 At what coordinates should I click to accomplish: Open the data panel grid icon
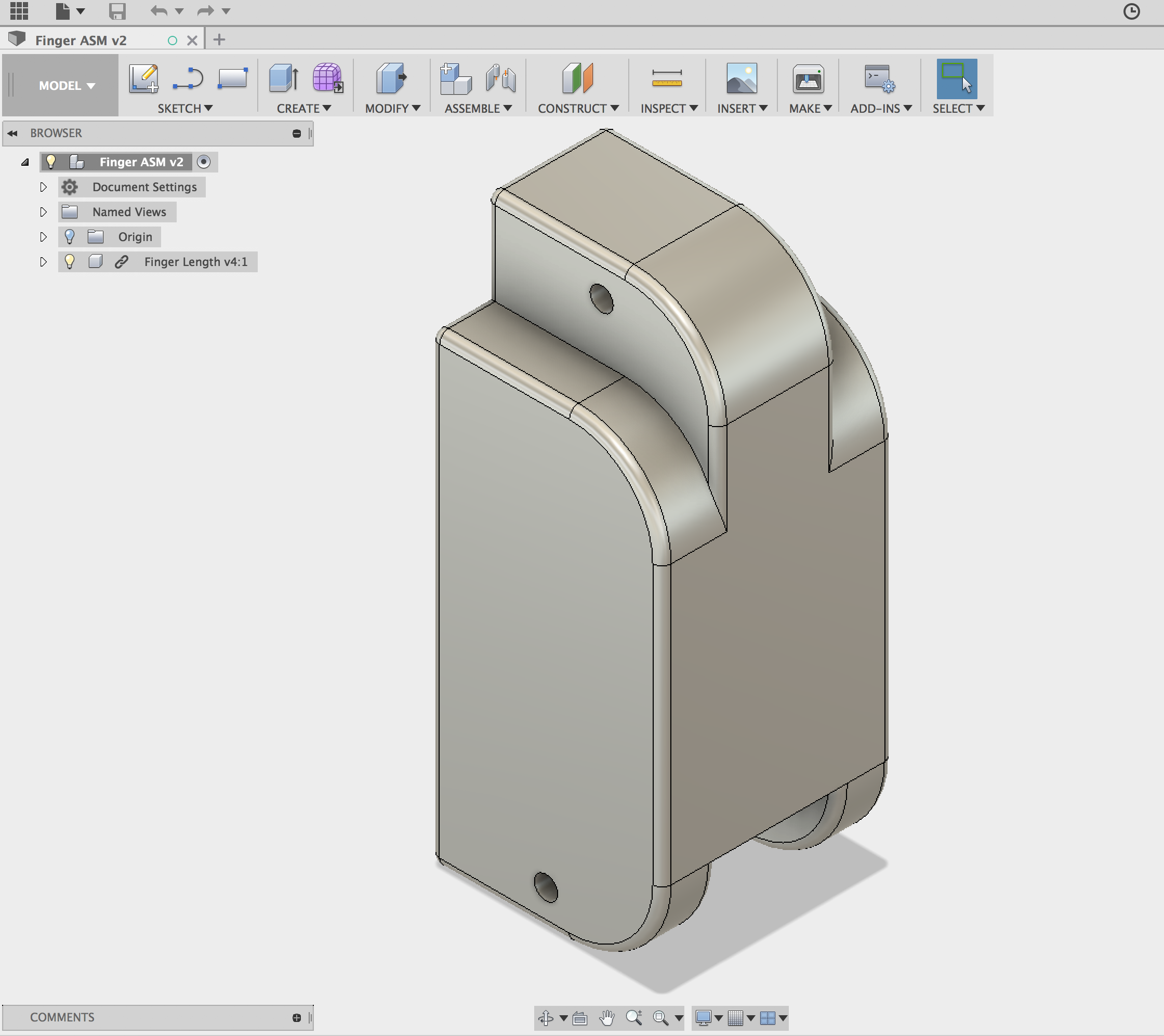pos(19,11)
